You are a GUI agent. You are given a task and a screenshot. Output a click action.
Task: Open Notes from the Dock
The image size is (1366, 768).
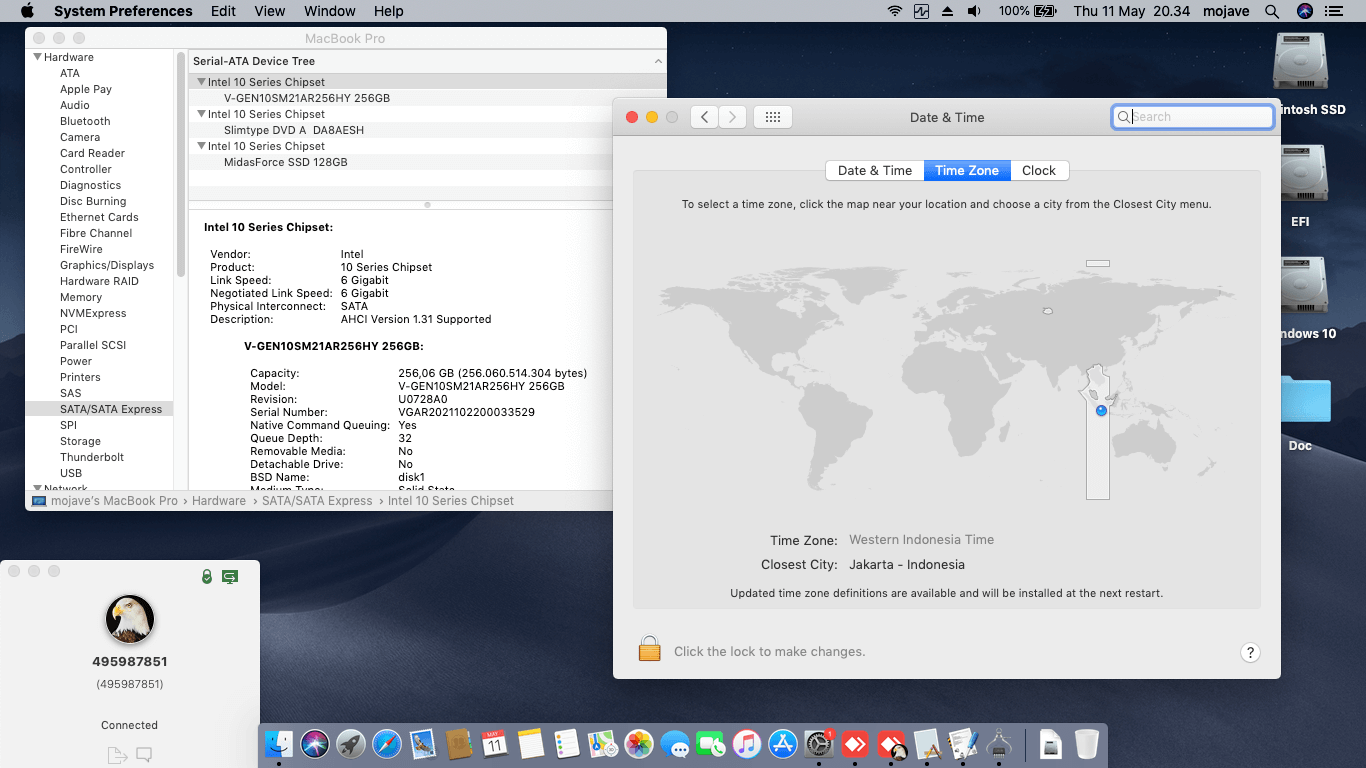(531, 744)
